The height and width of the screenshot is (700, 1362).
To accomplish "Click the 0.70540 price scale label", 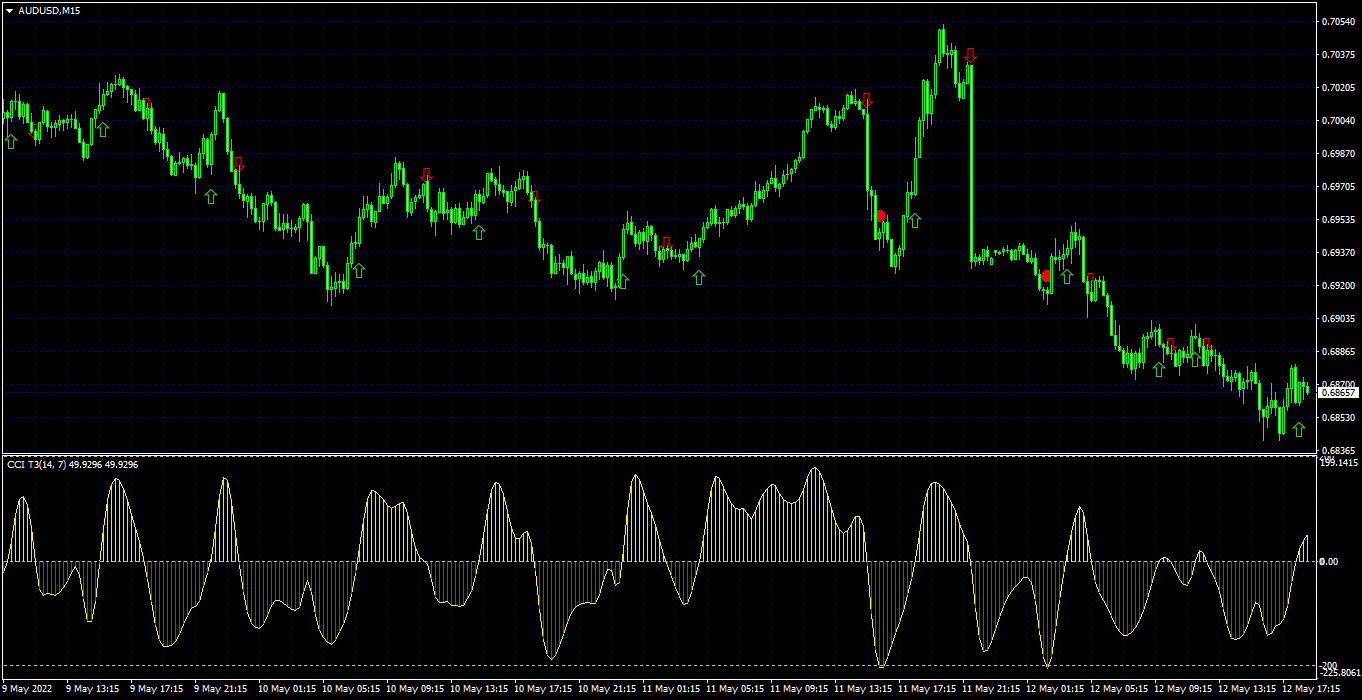I will coord(1337,21).
